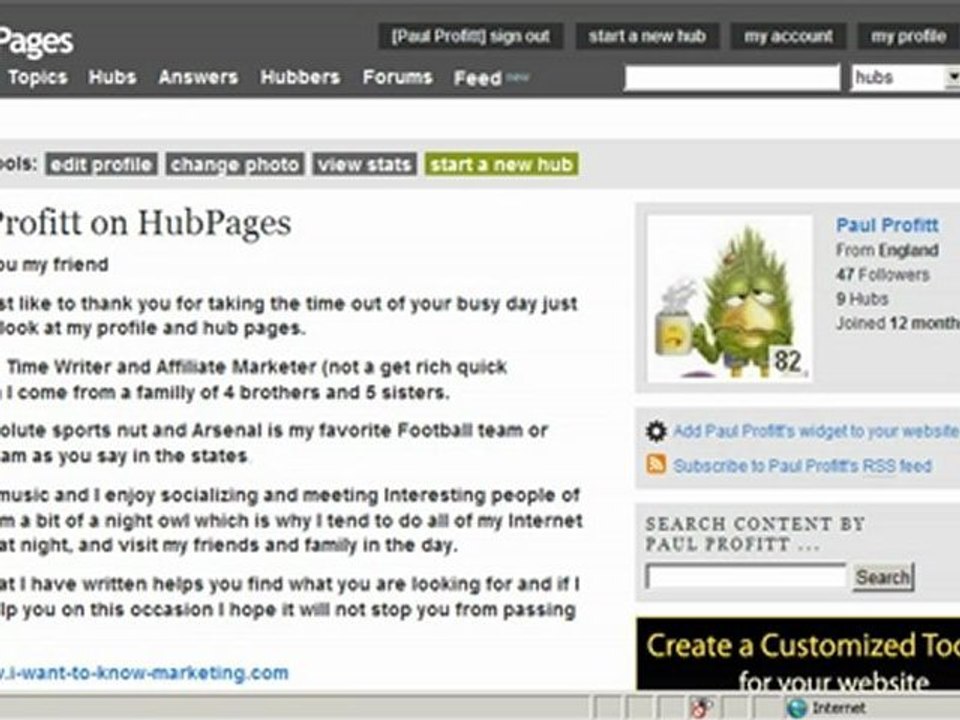This screenshot has width=960, height=720.
Task: Visit the Forums section
Action: point(397,77)
